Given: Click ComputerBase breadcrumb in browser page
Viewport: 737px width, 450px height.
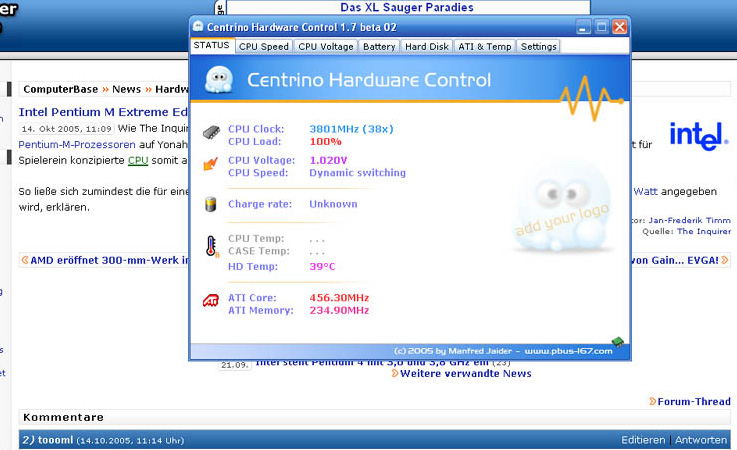Looking at the screenshot, I should (61, 89).
